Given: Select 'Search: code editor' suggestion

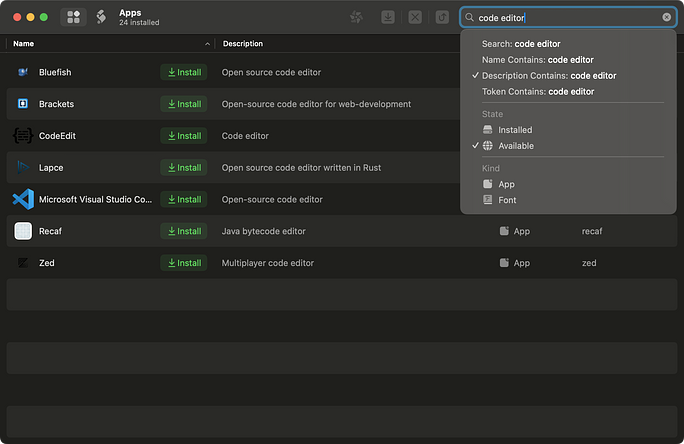Looking at the screenshot, I should click(521, 44).
